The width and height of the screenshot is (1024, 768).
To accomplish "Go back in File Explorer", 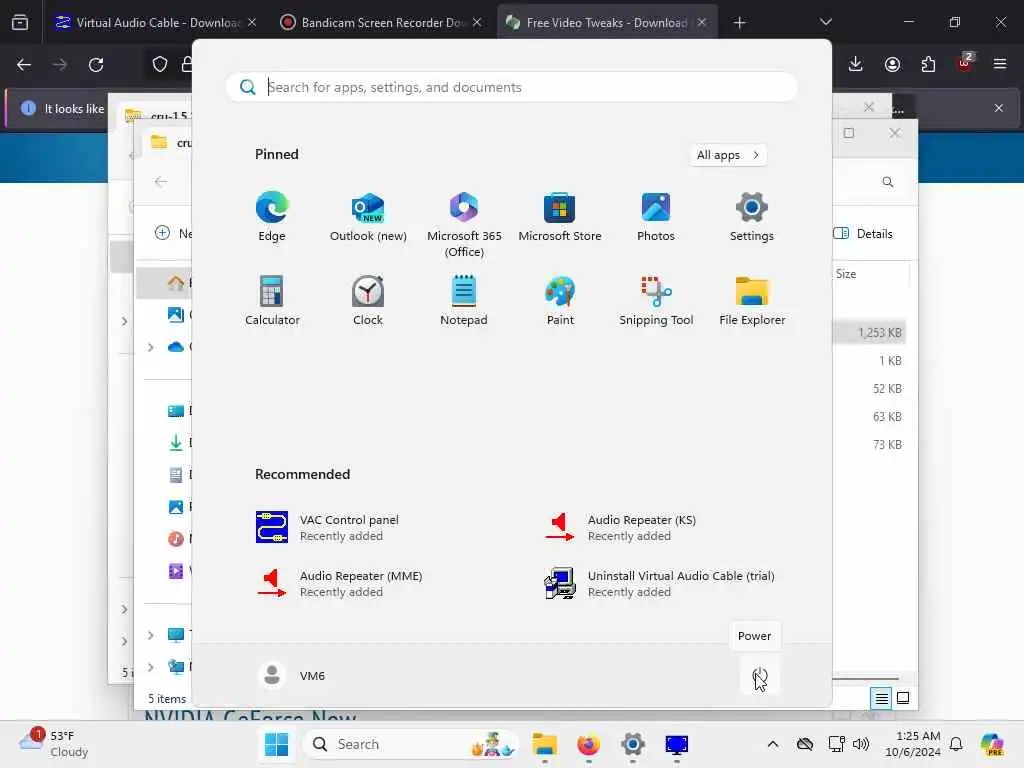I will tap(161, 182).
